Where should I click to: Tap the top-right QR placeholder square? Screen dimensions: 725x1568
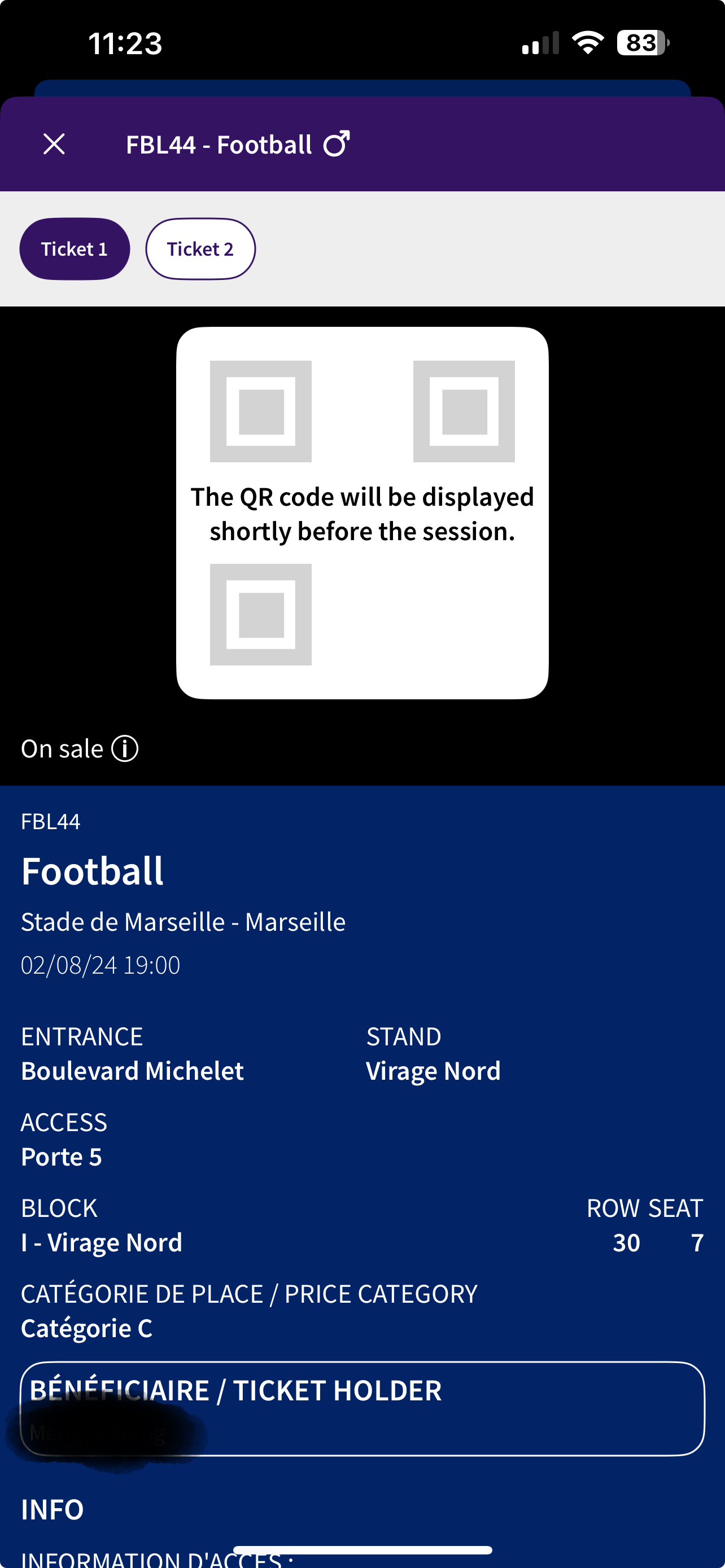(x=464, y=411)
